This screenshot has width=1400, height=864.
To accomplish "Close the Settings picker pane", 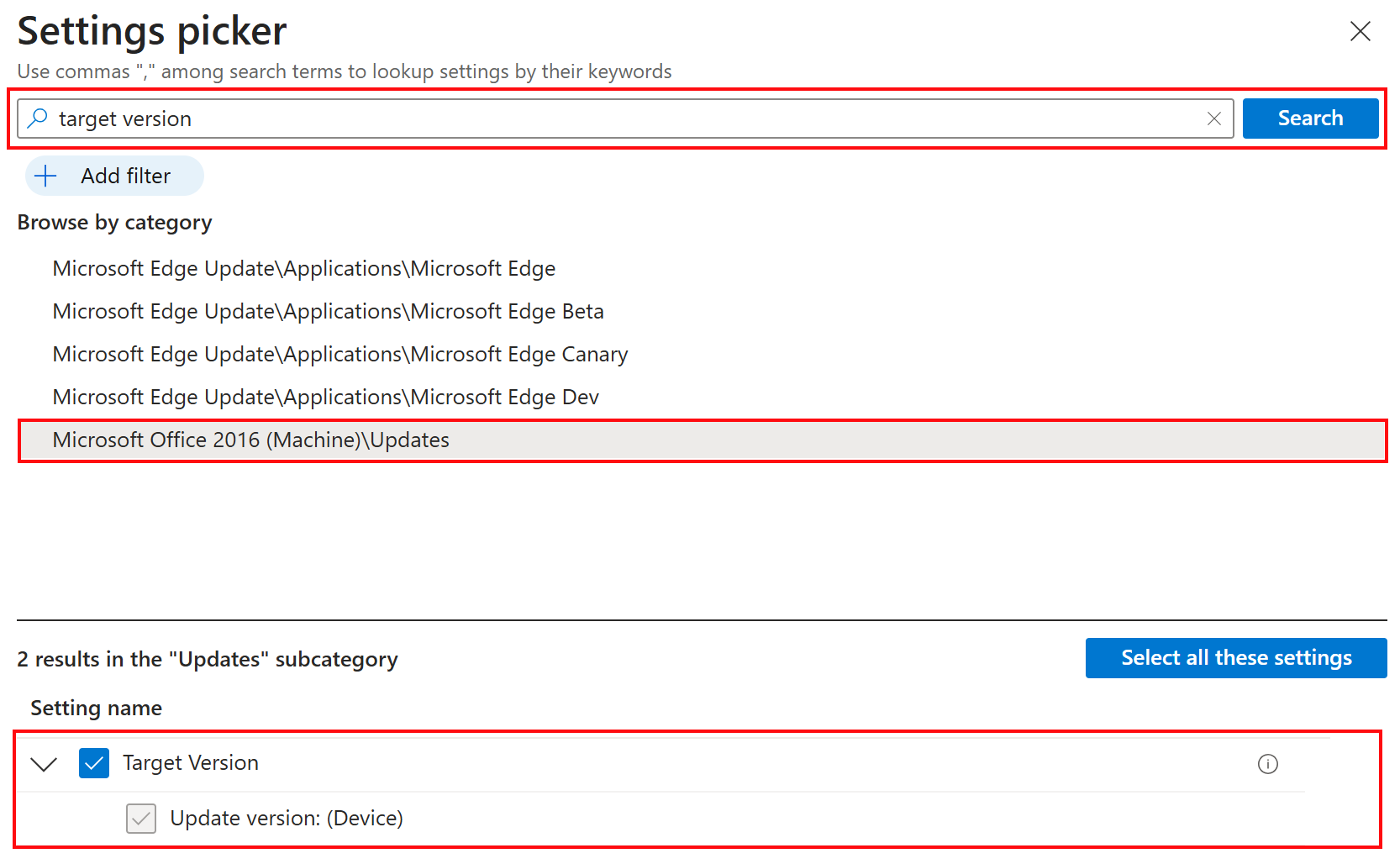I will 1360,32.
